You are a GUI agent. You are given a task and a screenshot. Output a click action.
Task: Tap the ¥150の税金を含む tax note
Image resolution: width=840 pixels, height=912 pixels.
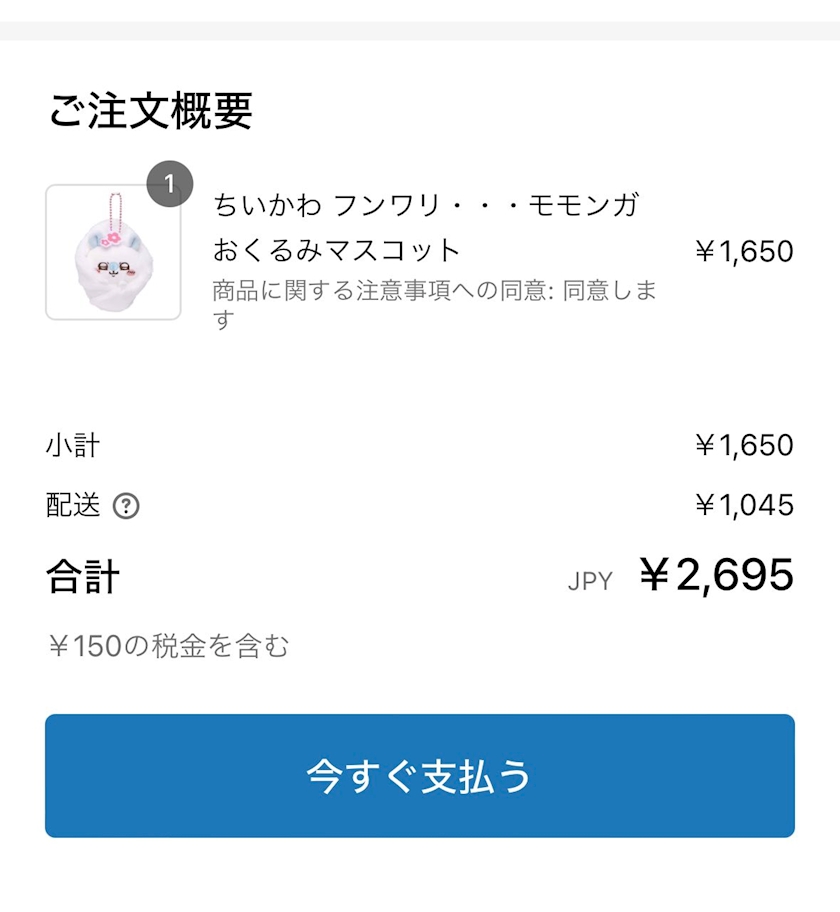tap(168, 646)
